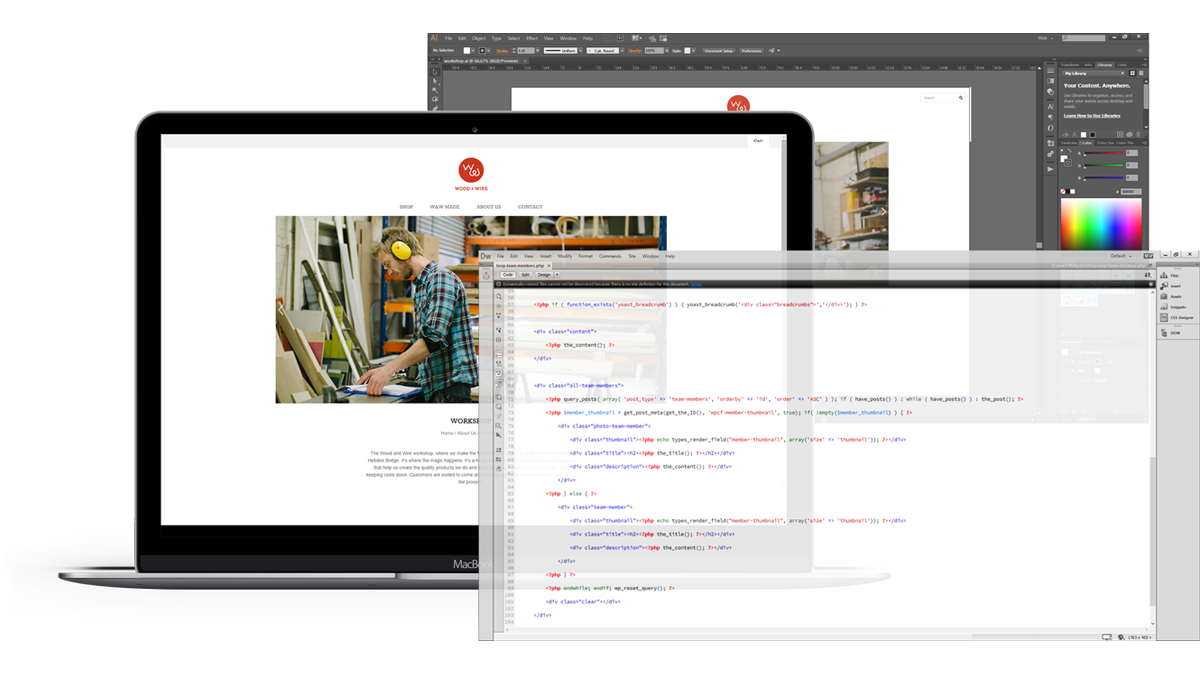Open the SHOP page in the website navigation
1200x675 pixels.
coord(406,207)
